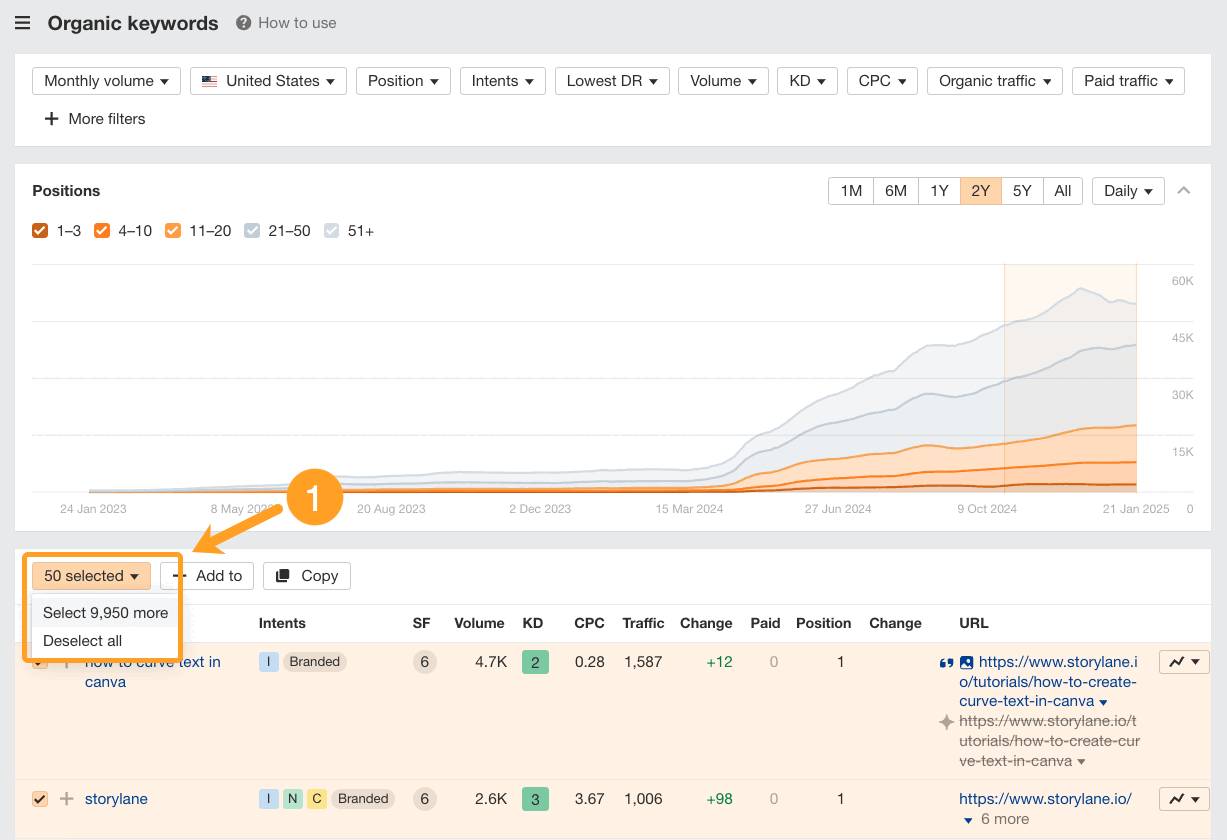1227x840 pixels.
Task: Switch chart range to 1Y
Action: [x=939, y=191]
